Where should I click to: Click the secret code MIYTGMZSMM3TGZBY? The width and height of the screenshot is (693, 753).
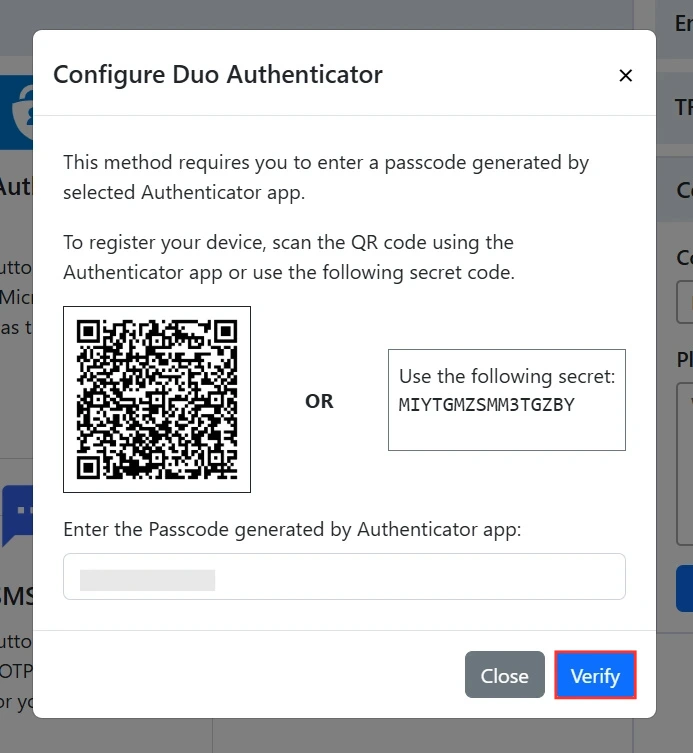(x=486, y=405)
